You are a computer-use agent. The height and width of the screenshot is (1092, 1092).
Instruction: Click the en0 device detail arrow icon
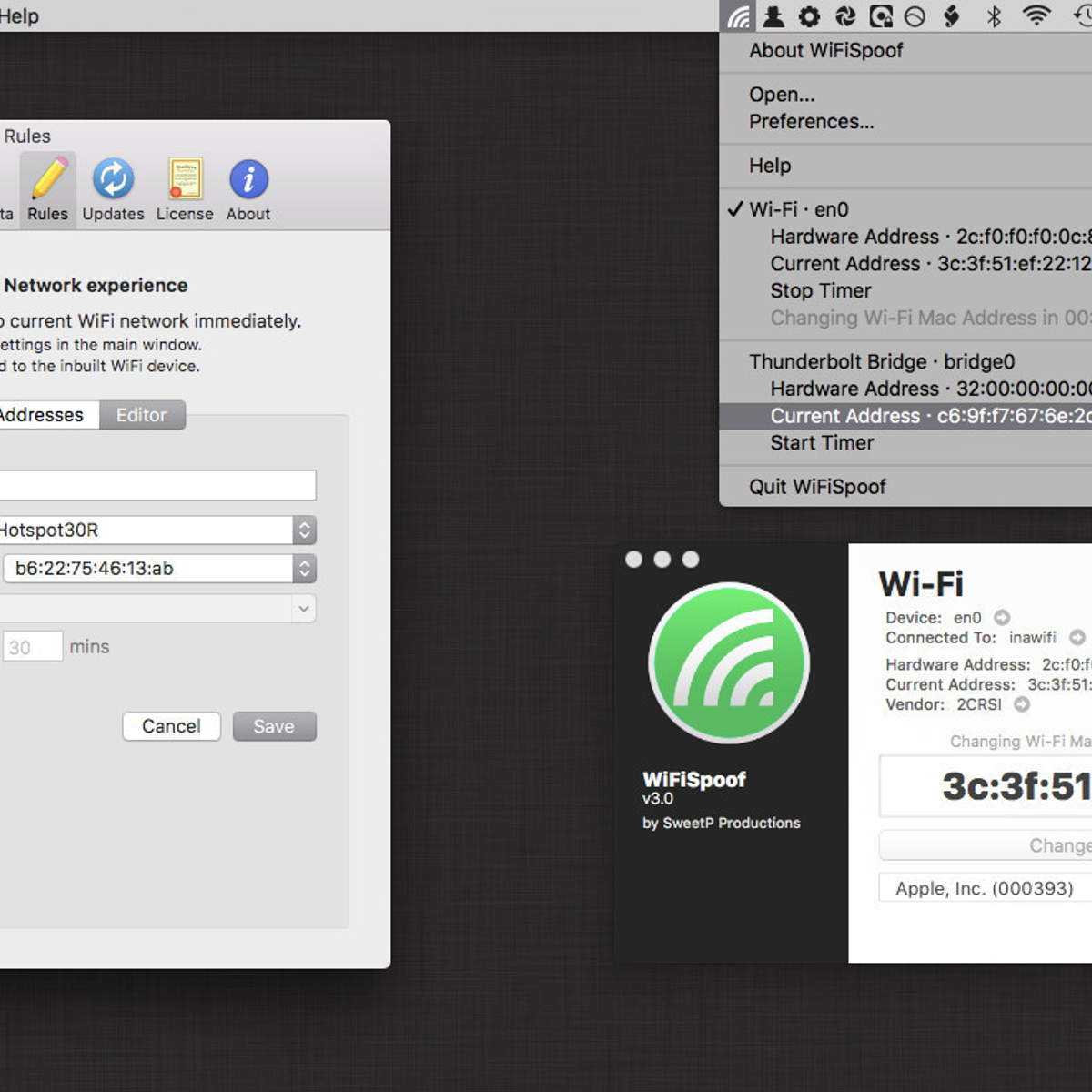click(x=1001, y=617)
